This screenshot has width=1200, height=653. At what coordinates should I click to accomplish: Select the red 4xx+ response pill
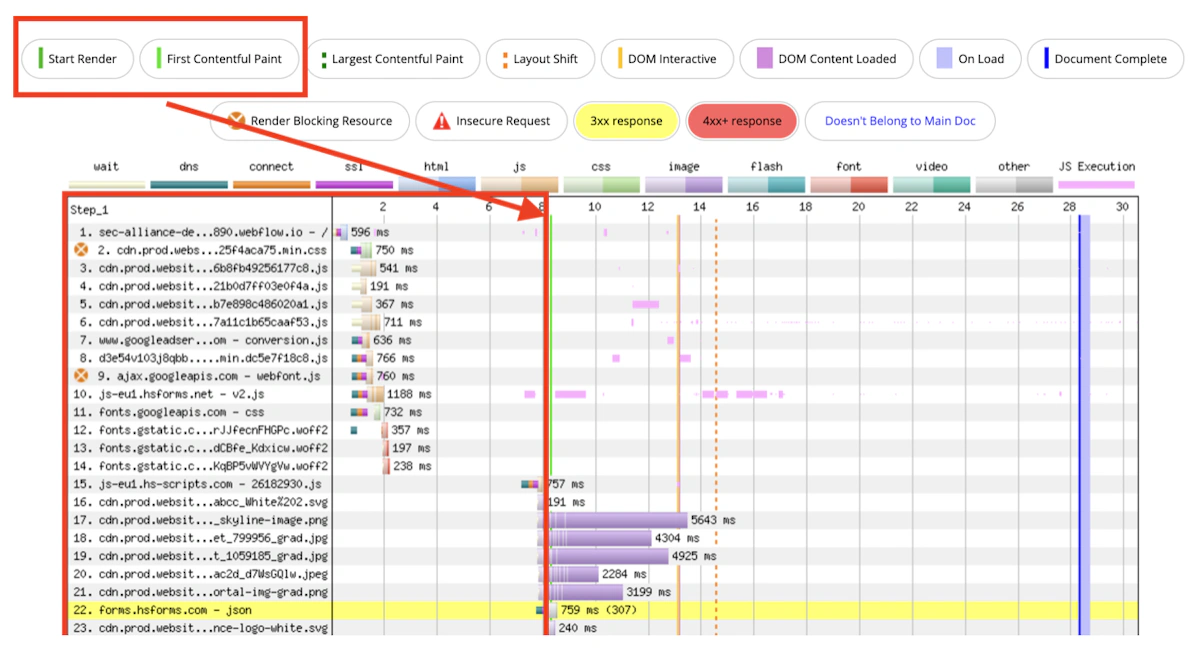(741, 121)
